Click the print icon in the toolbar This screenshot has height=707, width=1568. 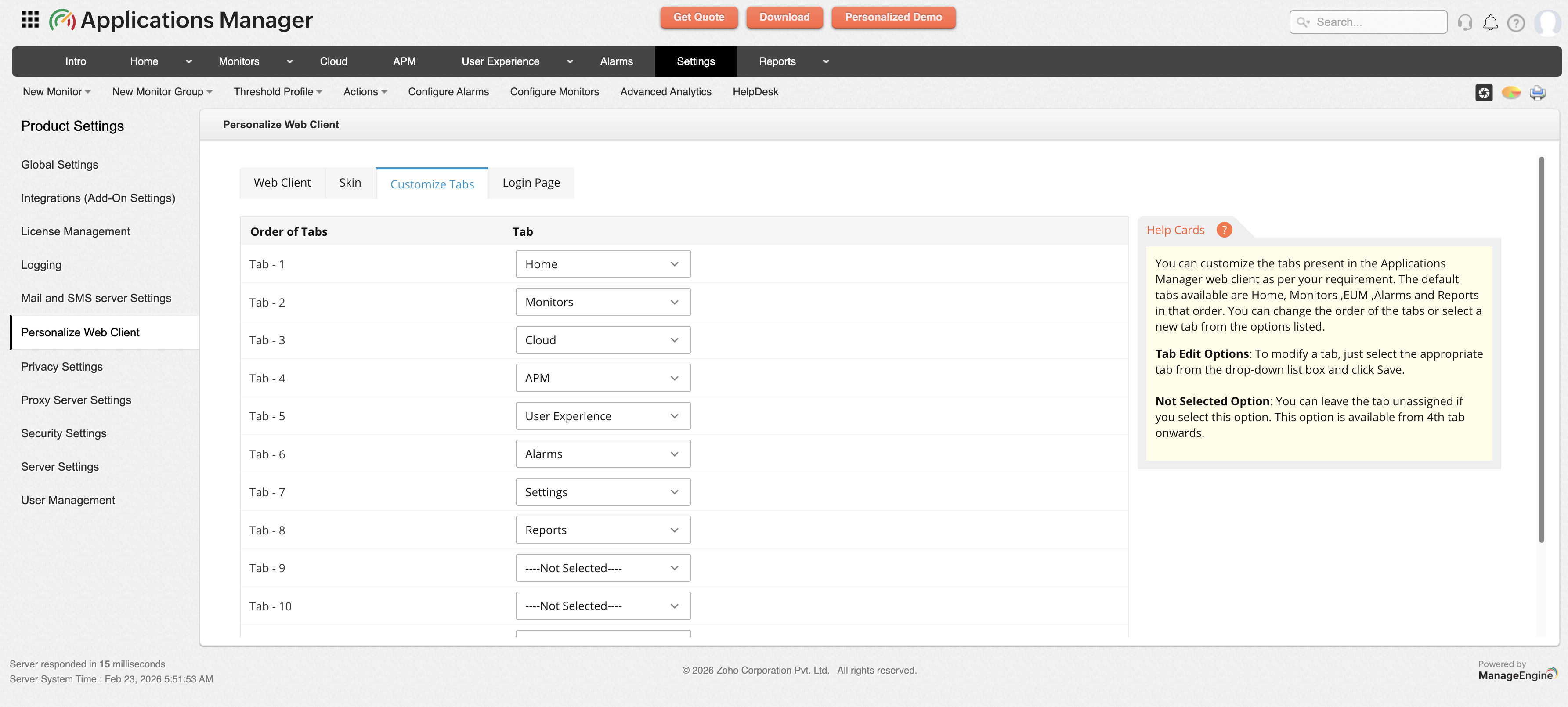point(1538,93)
